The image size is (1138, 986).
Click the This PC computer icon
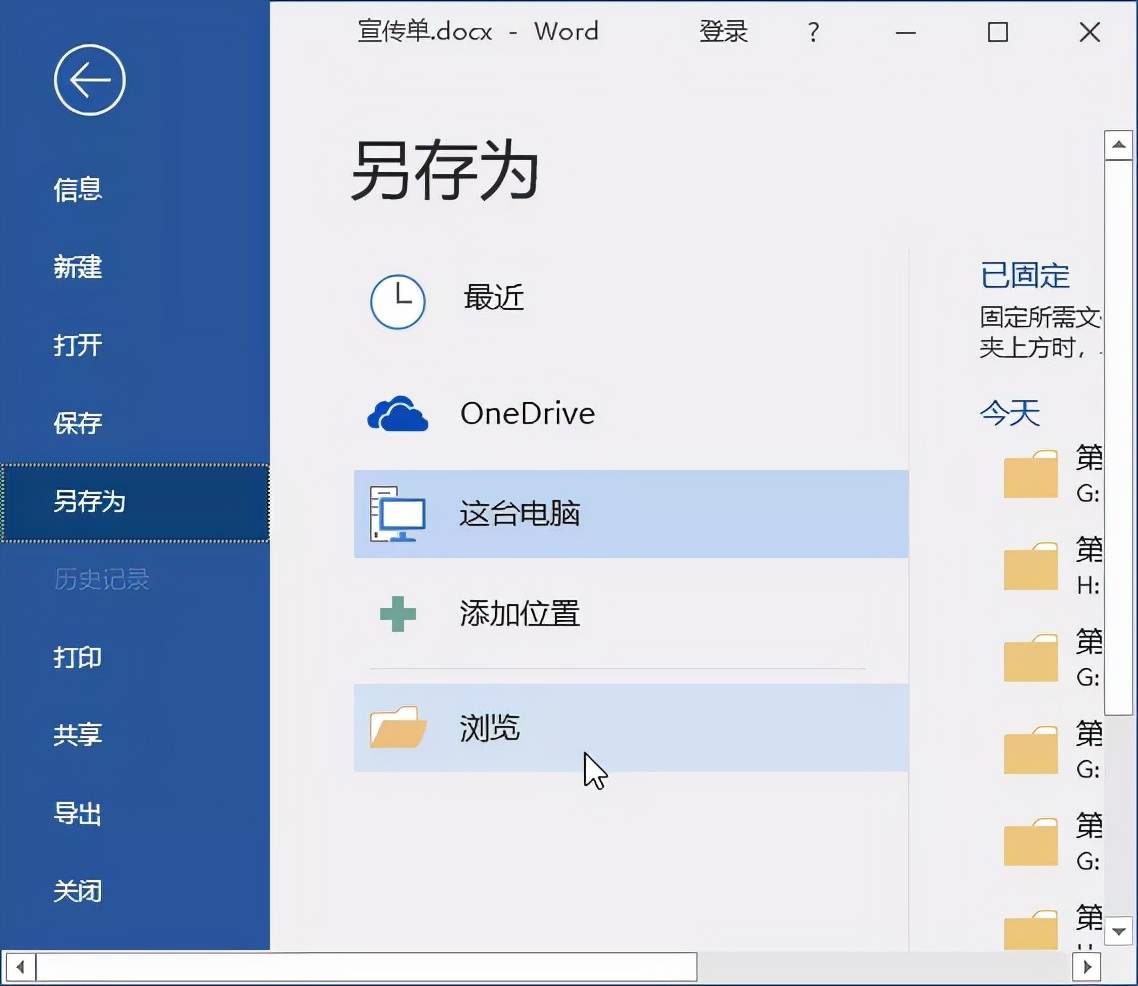pos(398,514)
